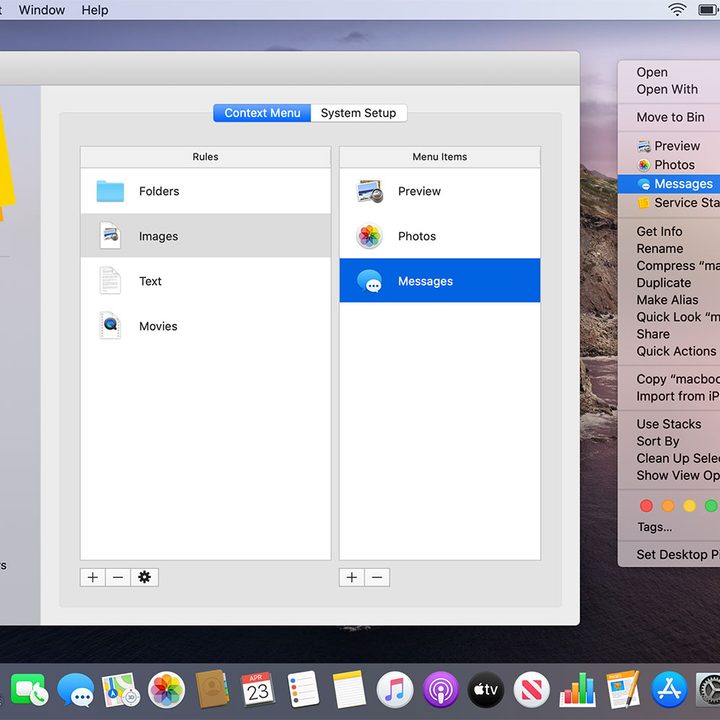The width and height of the screenshot is (720, 720).
Task: Choose Preview in the context menu
Action: (669, 146)
